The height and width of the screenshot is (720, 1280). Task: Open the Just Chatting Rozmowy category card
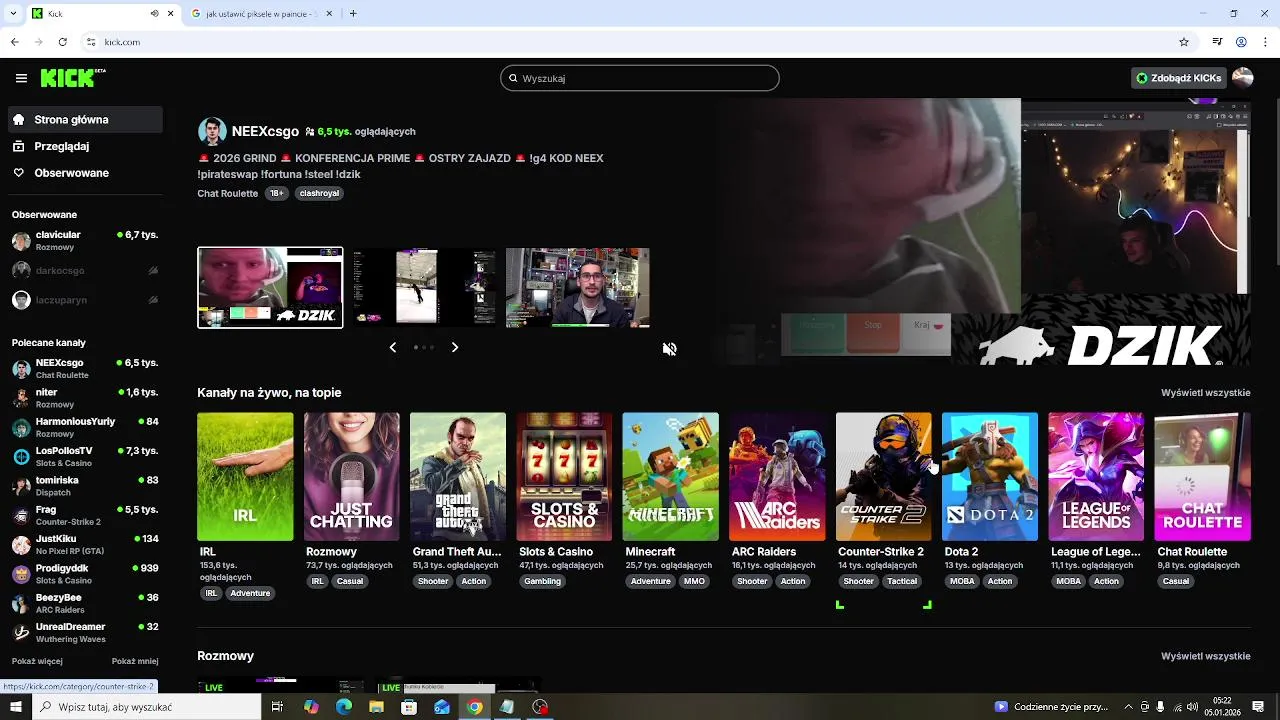(x=351, y=477)
